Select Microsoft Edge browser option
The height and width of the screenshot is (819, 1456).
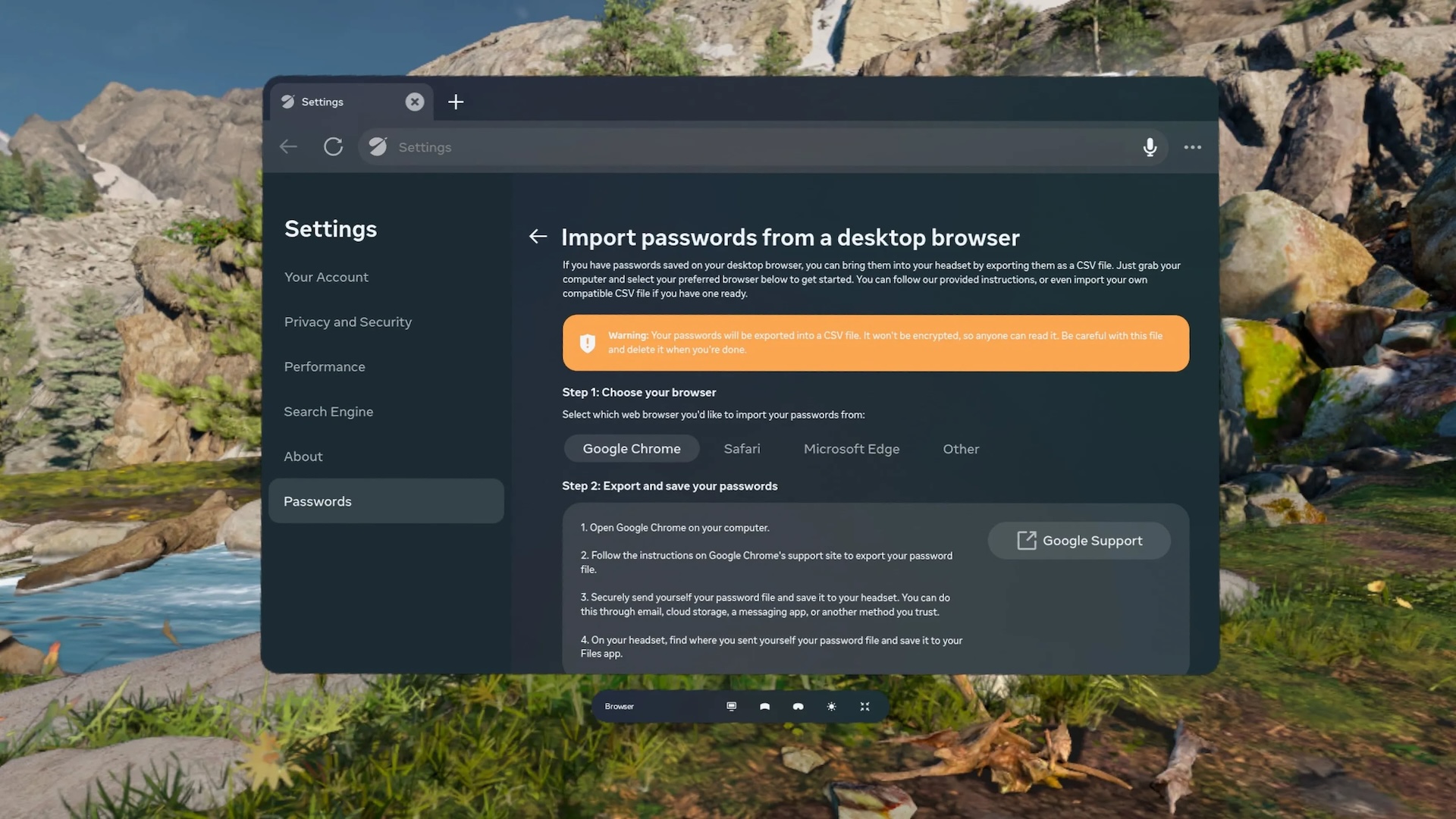pyautogui.click(x=851, y=449)
